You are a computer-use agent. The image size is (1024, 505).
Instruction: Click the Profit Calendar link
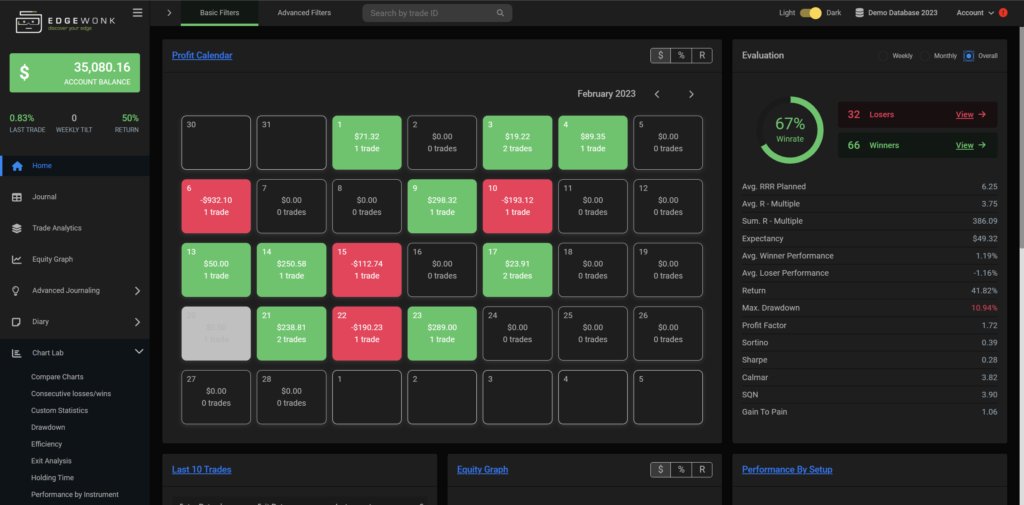(x=202, y=56)
